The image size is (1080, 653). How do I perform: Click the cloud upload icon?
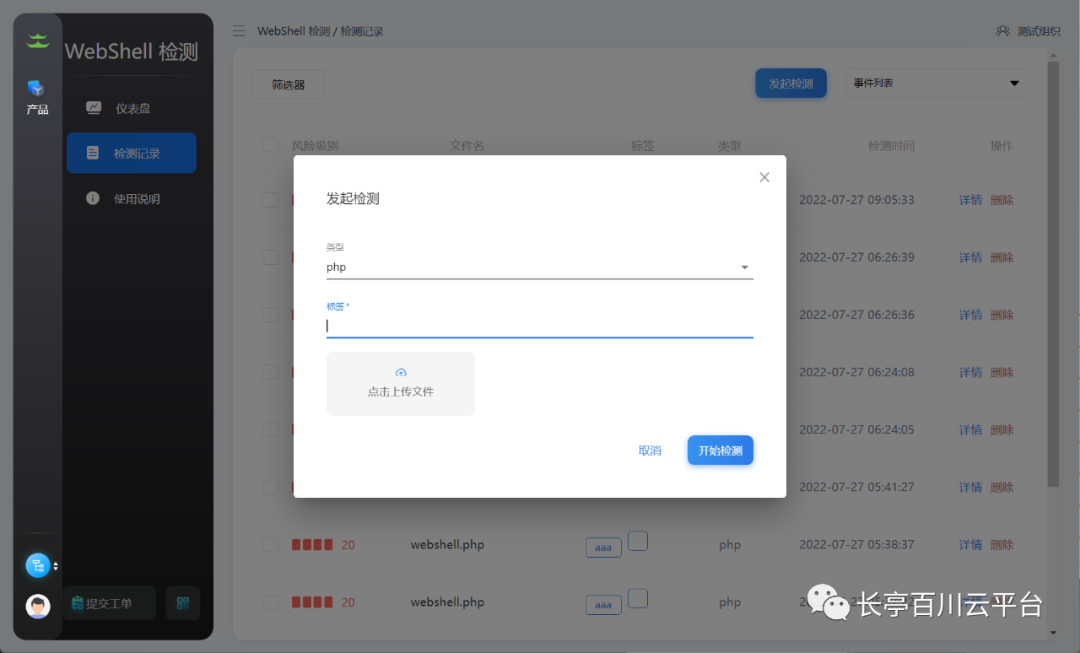click(x=401, y=373)
